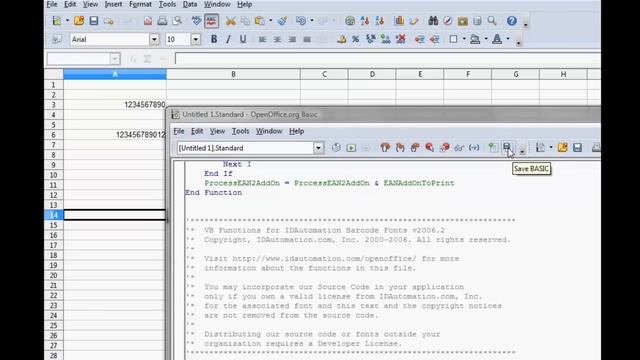The height and width of the screenshot is (360, 640).
Task: Open the [Untitled 1].Standard library dropdown
Action: [318, 148]
